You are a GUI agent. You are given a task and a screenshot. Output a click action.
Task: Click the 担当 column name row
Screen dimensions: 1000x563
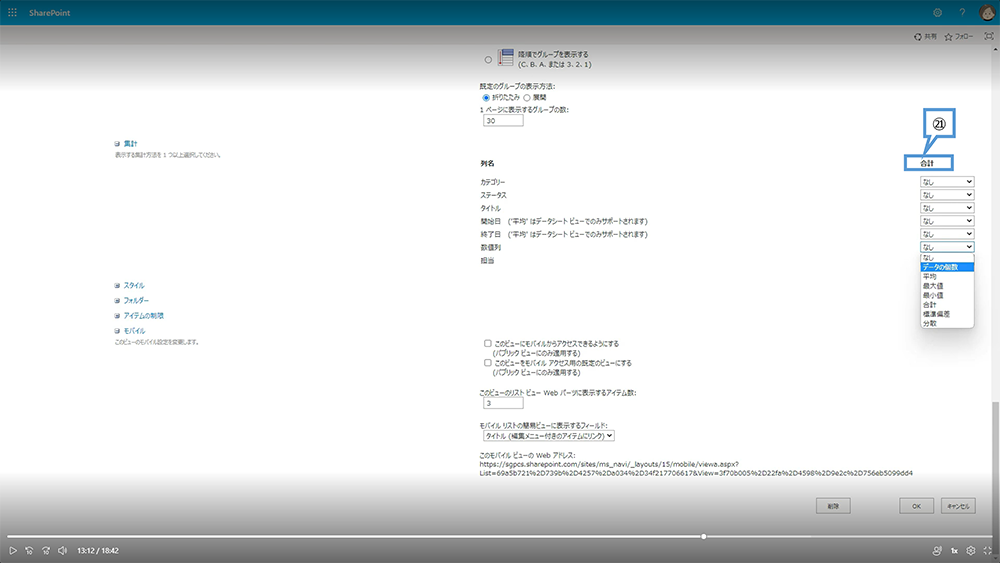(x=487, y=261)
